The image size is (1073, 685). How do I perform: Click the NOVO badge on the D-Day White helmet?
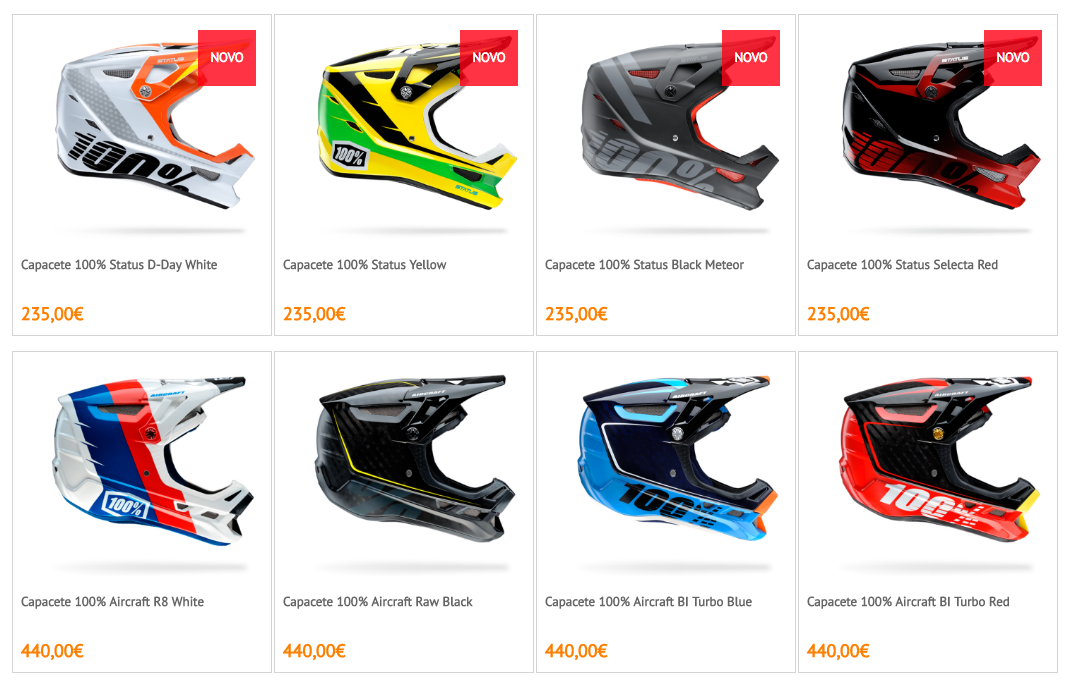(227, 57)
